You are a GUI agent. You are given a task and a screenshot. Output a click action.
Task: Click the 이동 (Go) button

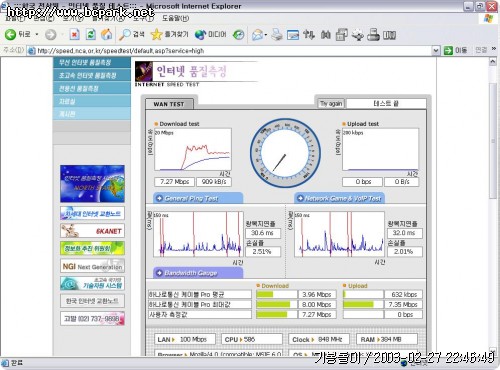pyautogui.click(x=456, y=51)
